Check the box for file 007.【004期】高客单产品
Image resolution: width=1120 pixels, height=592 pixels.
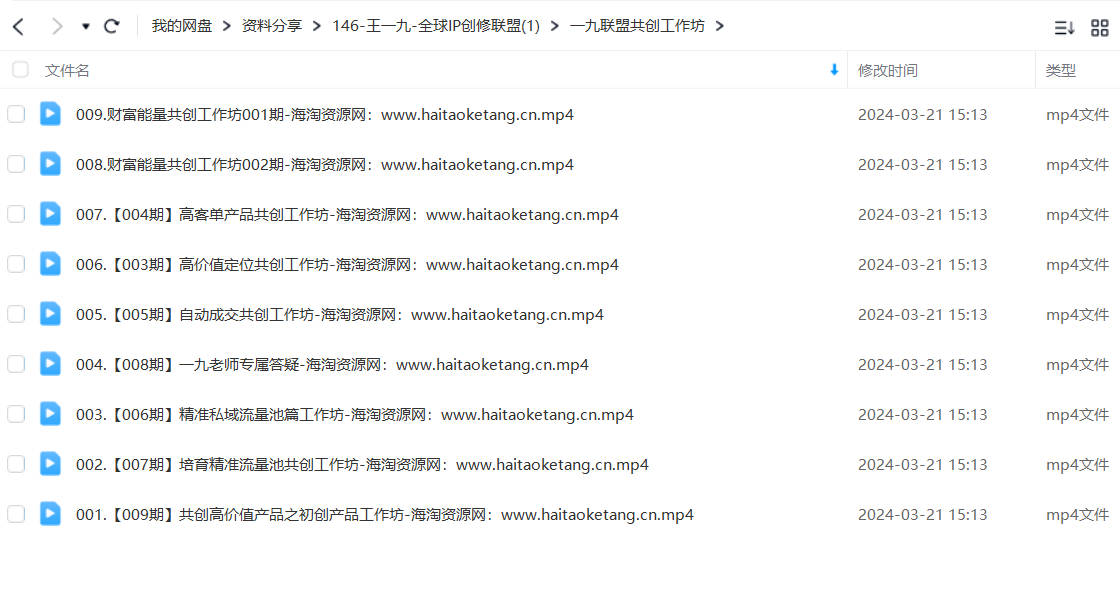[16, 214]
